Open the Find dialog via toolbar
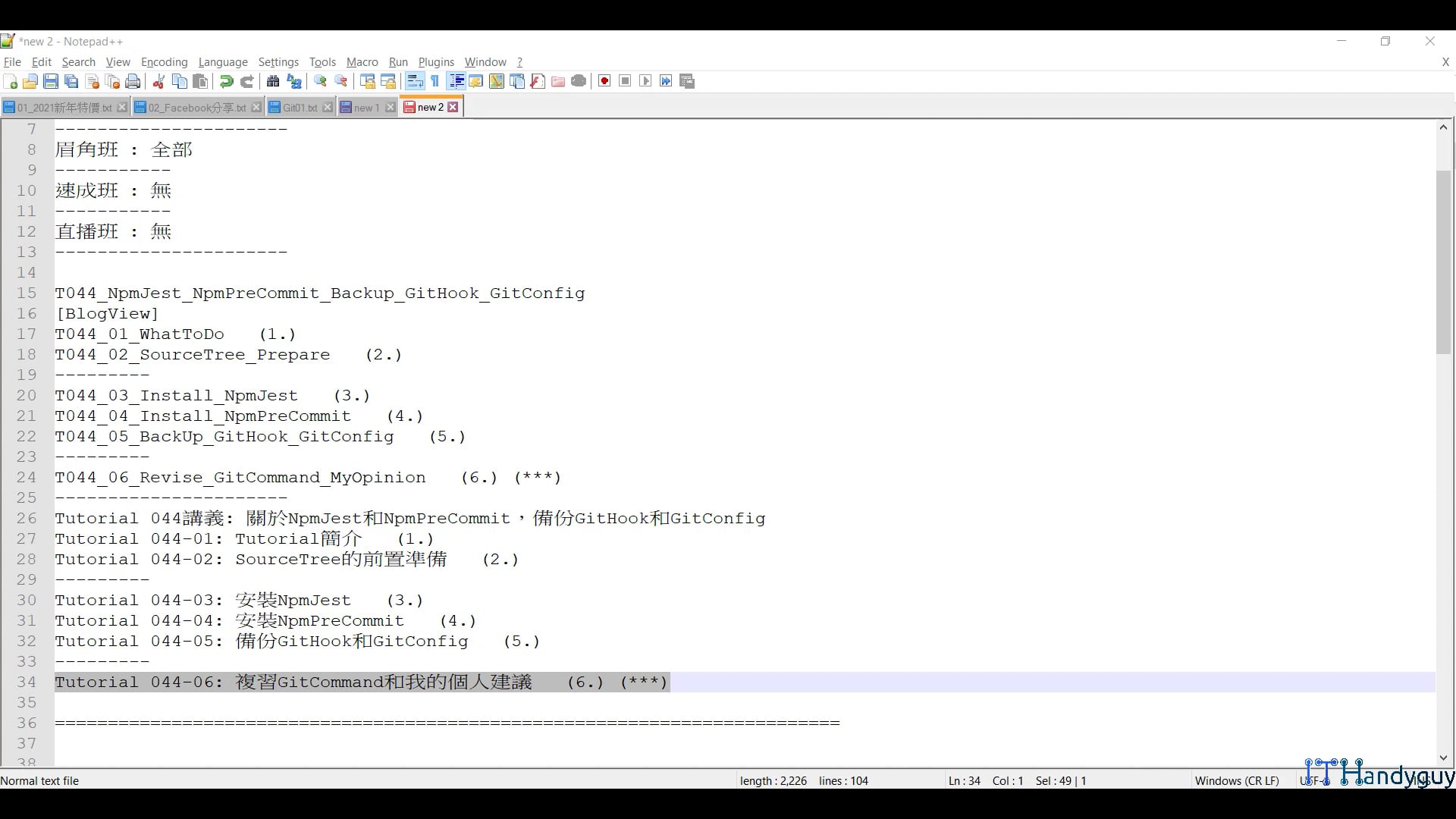Image resolution: width=1456 pixels, height=819 pixels. (273, 81)
